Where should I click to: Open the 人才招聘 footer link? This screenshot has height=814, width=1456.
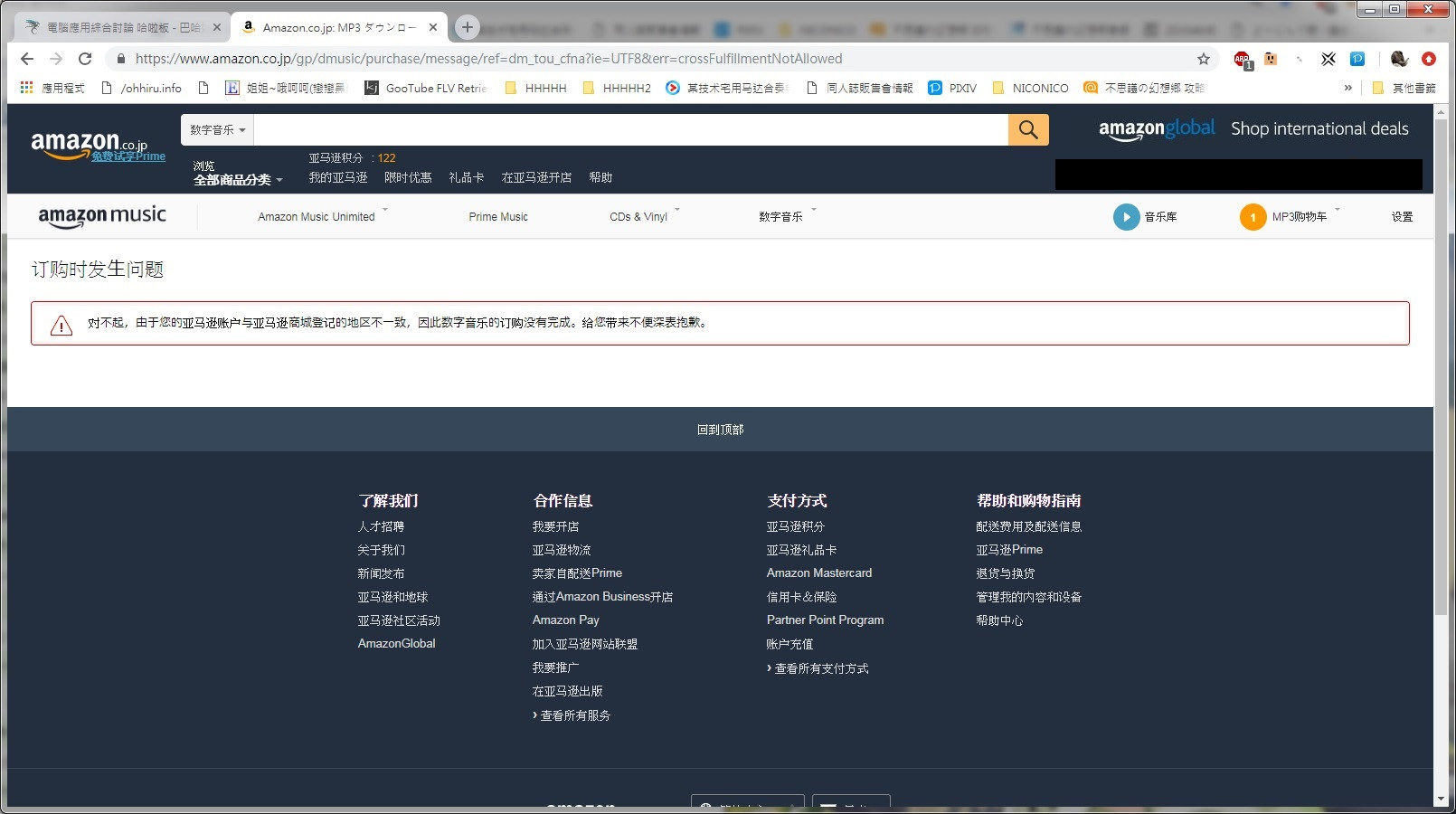pos(381,526)
